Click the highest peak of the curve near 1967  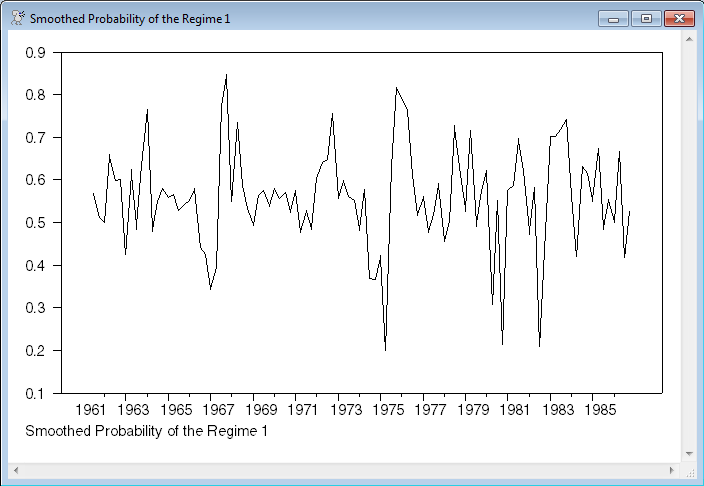pos(226,75)
